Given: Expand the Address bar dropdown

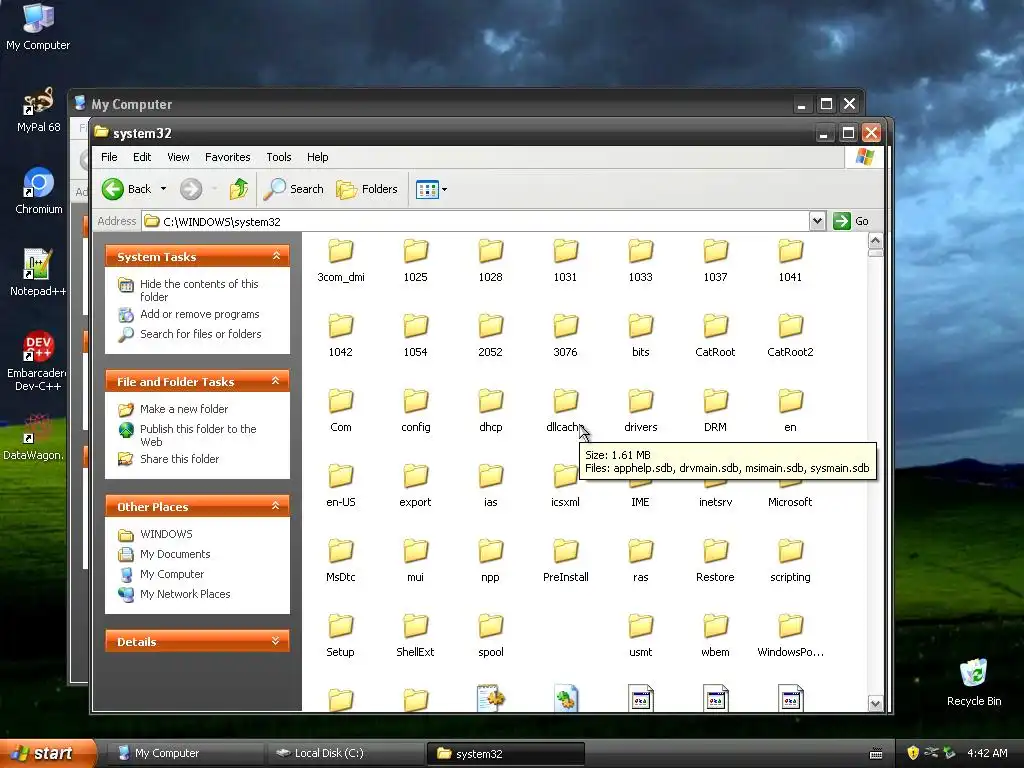Looking at the screenshot, I should tap(817, 221).
